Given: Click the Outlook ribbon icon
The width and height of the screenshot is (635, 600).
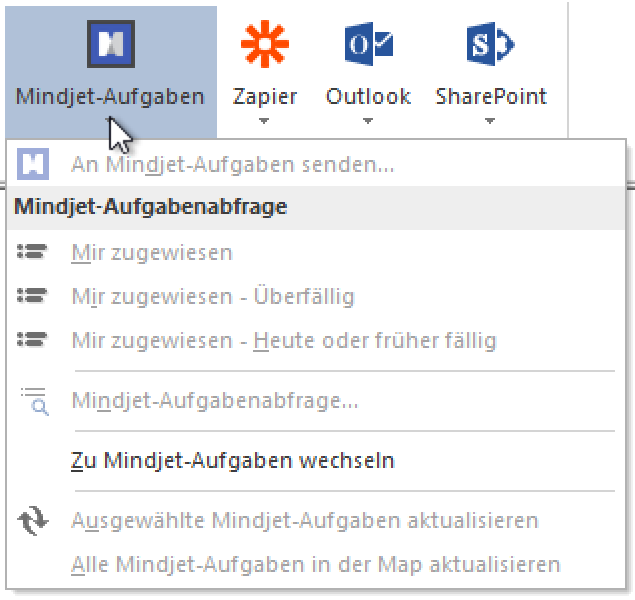Looking at the screenshot, I should click(x=369, y=44).
